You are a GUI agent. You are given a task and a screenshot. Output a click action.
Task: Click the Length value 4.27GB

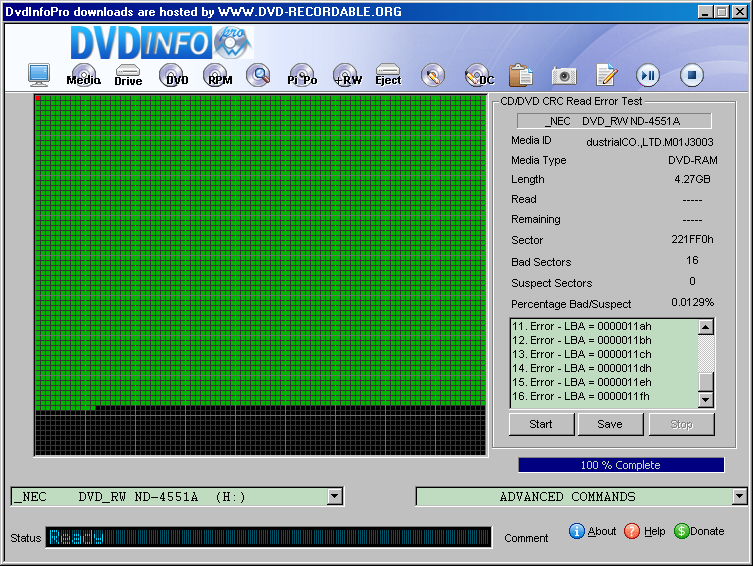(692, 179)
